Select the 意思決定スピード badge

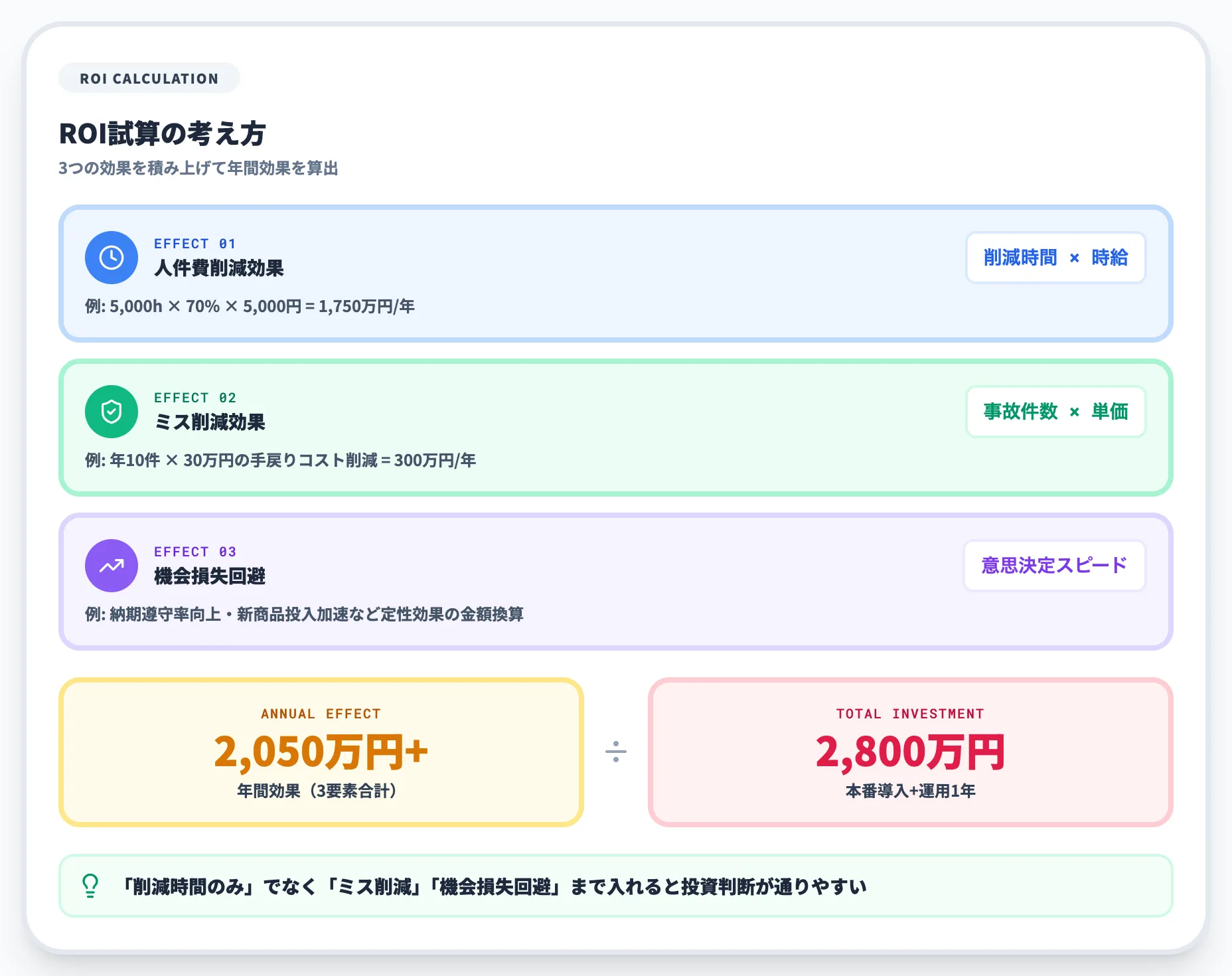click(1054, 565)
